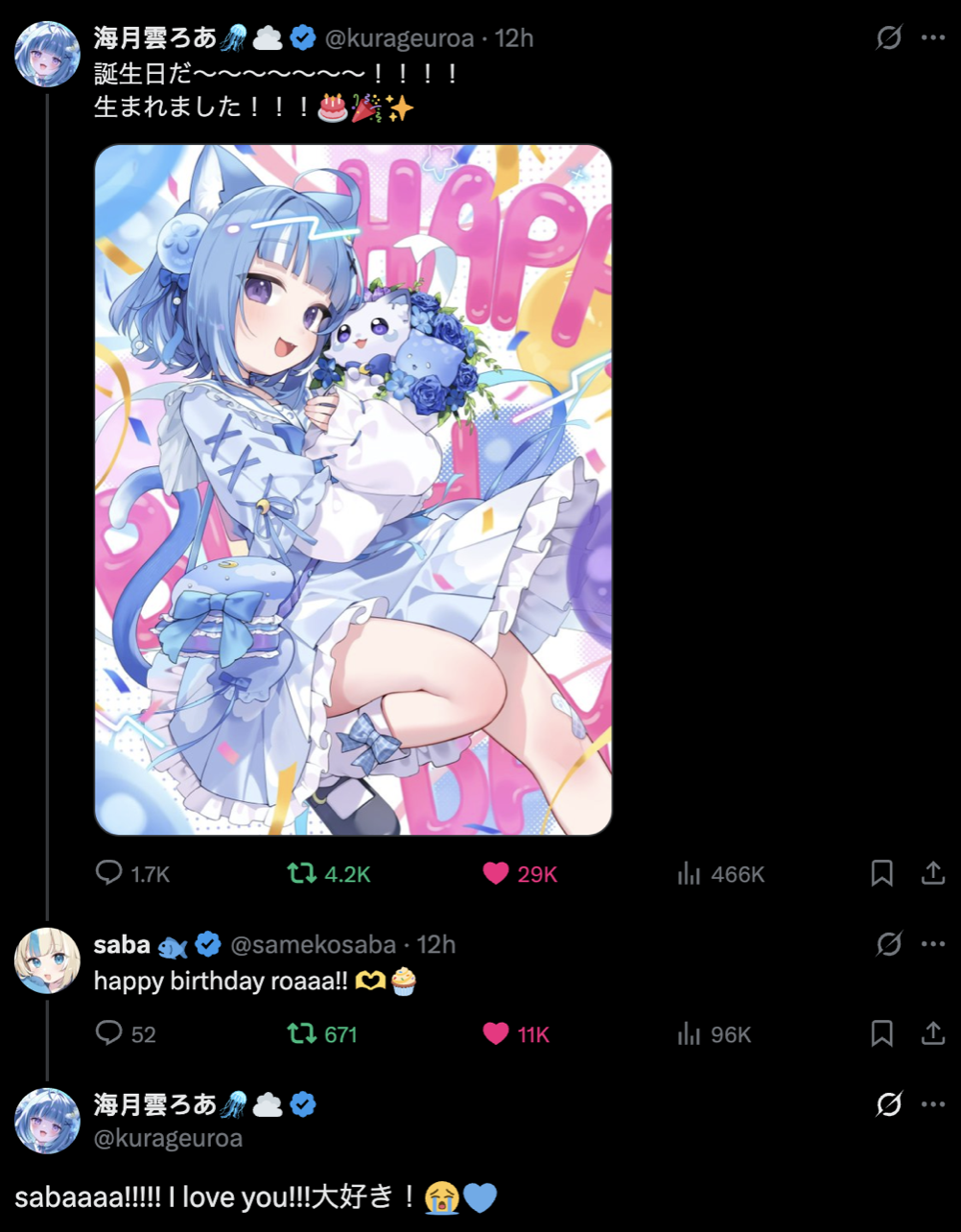961x1232 pixels.
Task: Share saba's happy birthday reply
Action: click(932, 1033)
